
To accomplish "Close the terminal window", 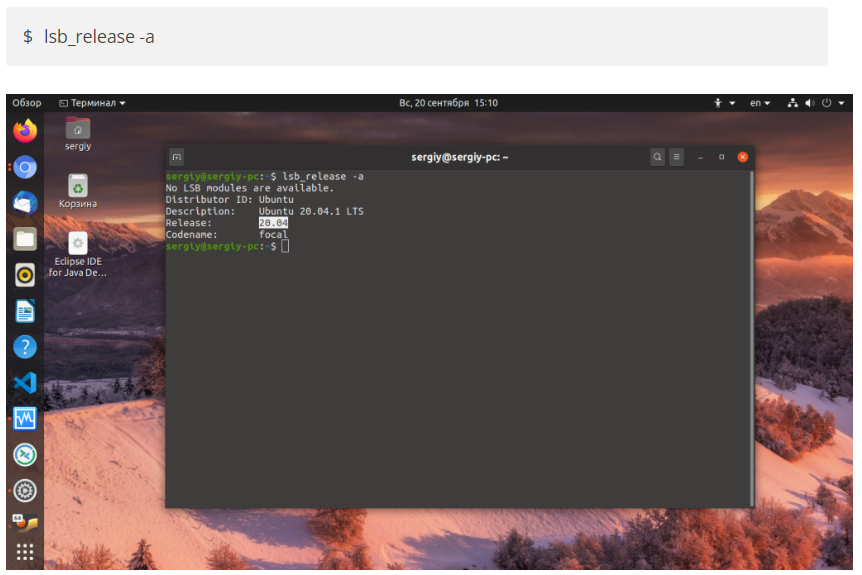I will (x=743, y=157).
